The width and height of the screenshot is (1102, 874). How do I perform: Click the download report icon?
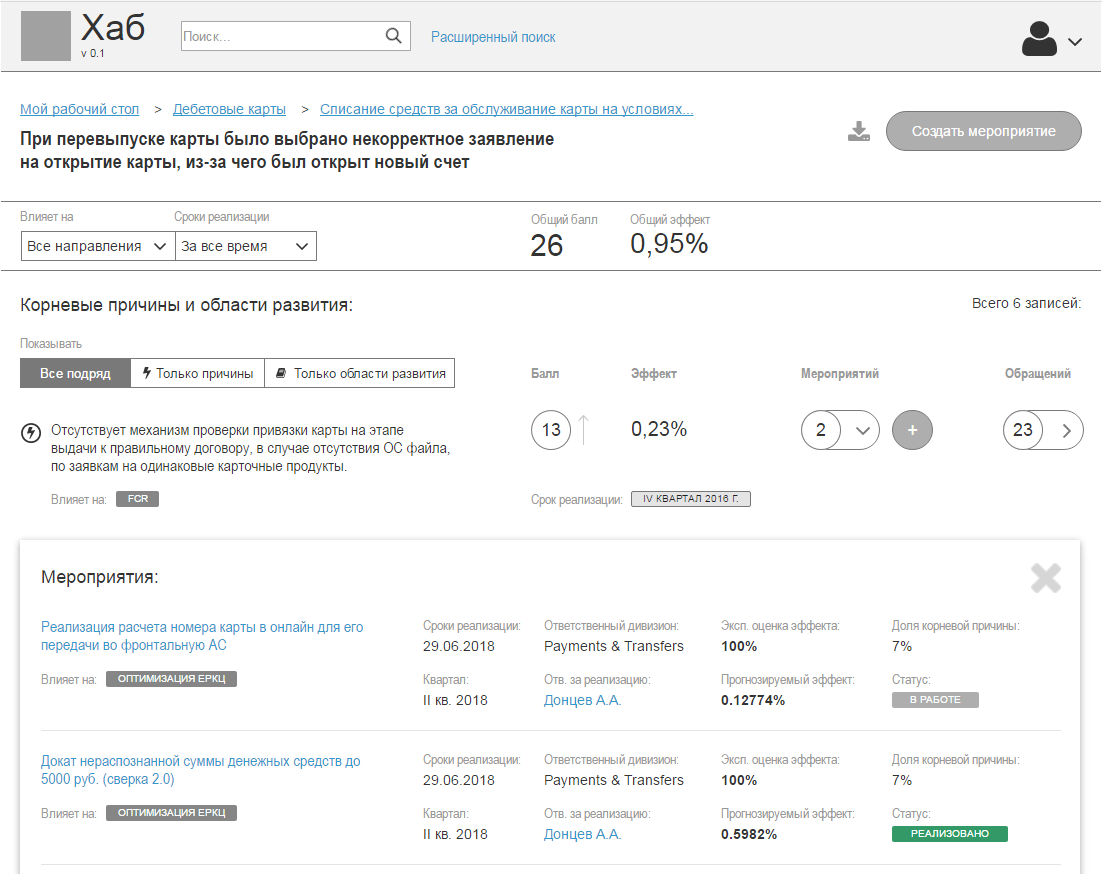(x=857, y=131)
